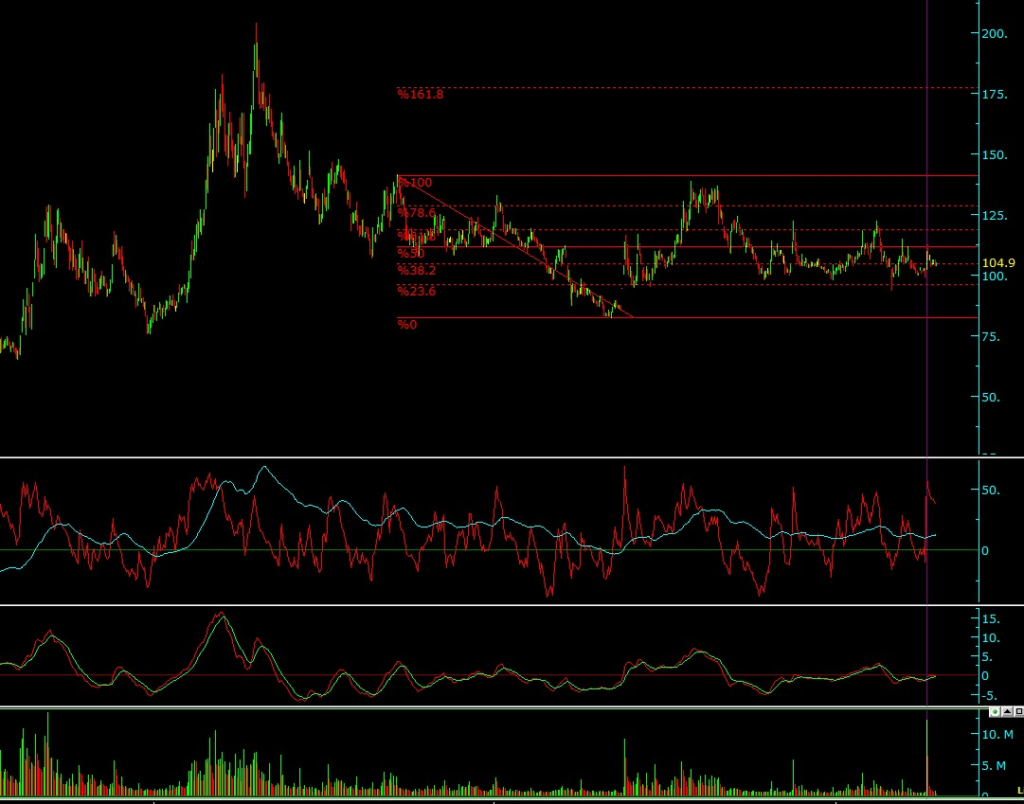This screenshot has height=804, width=1024.
Task: Select the %161.8 Fibonacci extension label
Action: click(x=419, y=94)
